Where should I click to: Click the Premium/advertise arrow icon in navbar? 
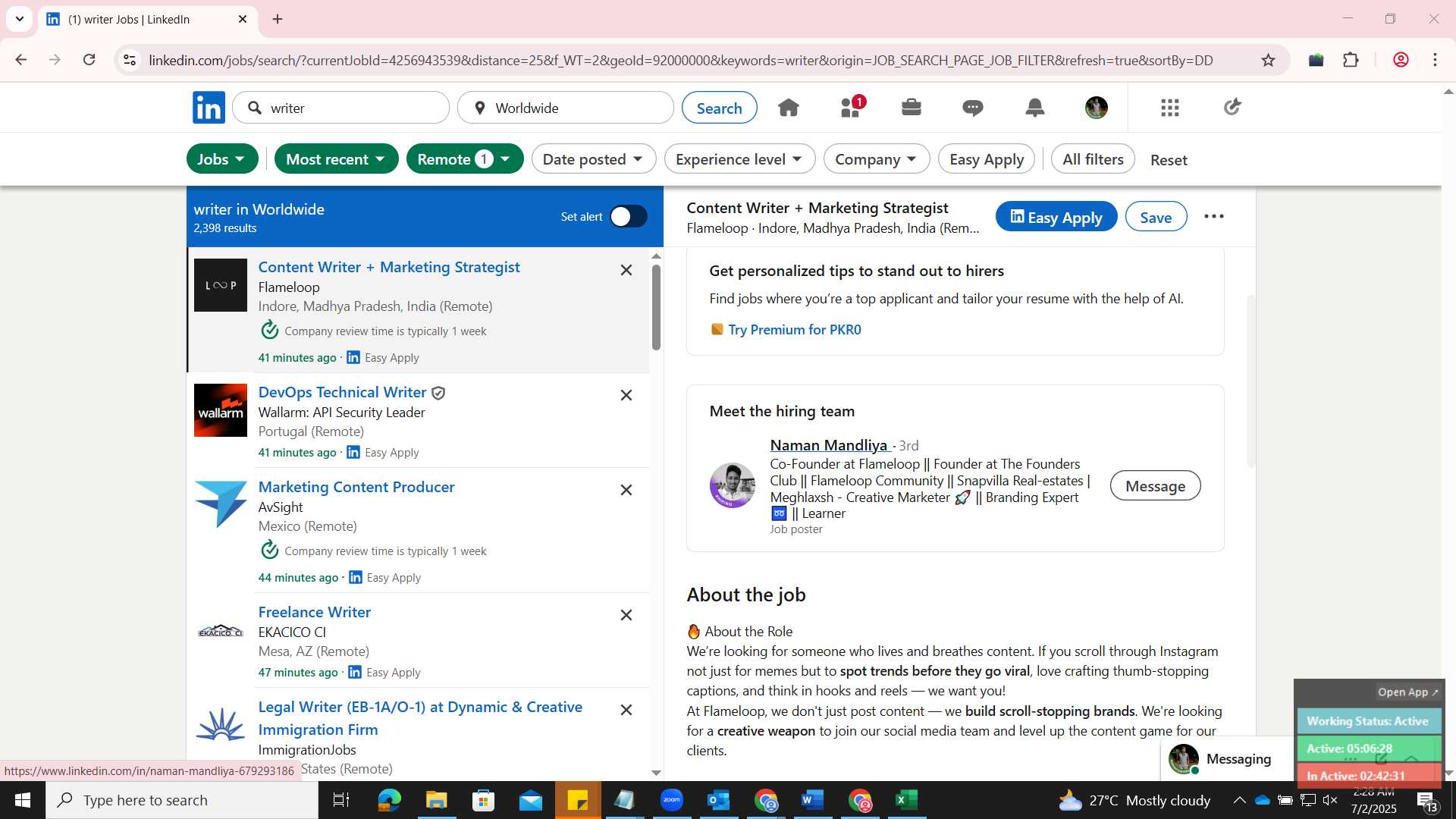pos(1232,107)
